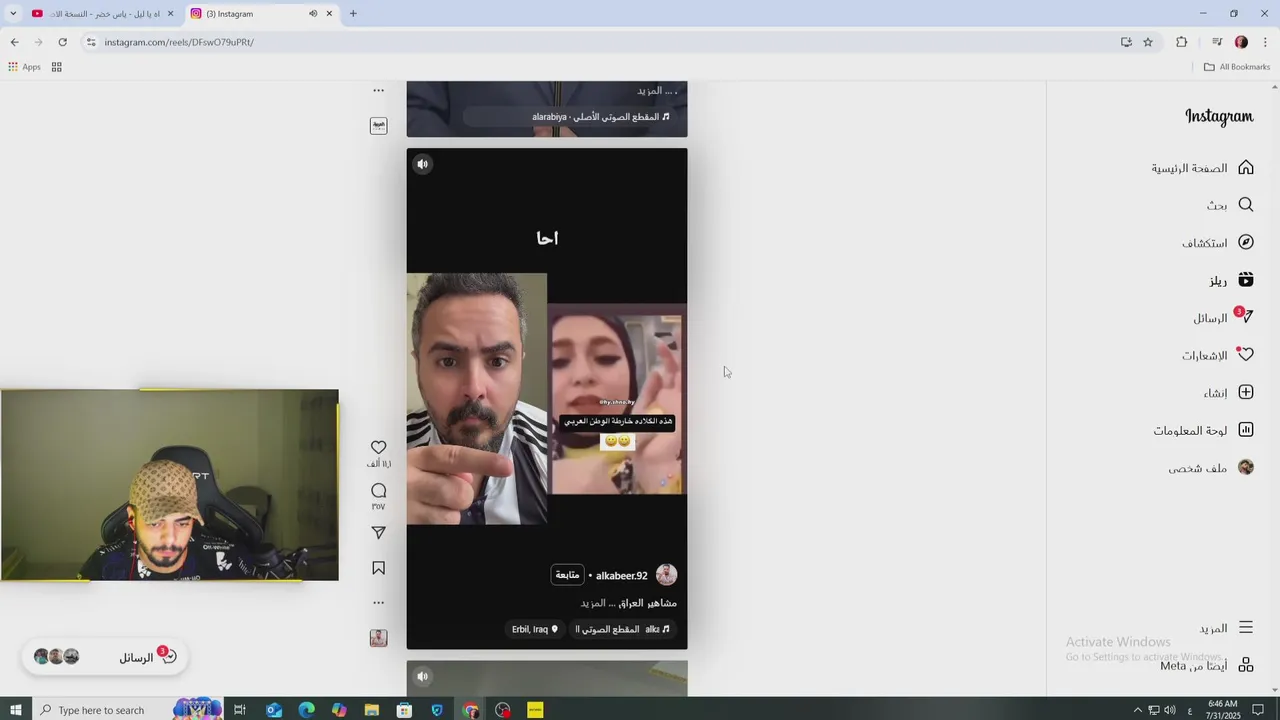
Task: Toggle sound on the bottom partially visible reel
Action: (422, 677)
